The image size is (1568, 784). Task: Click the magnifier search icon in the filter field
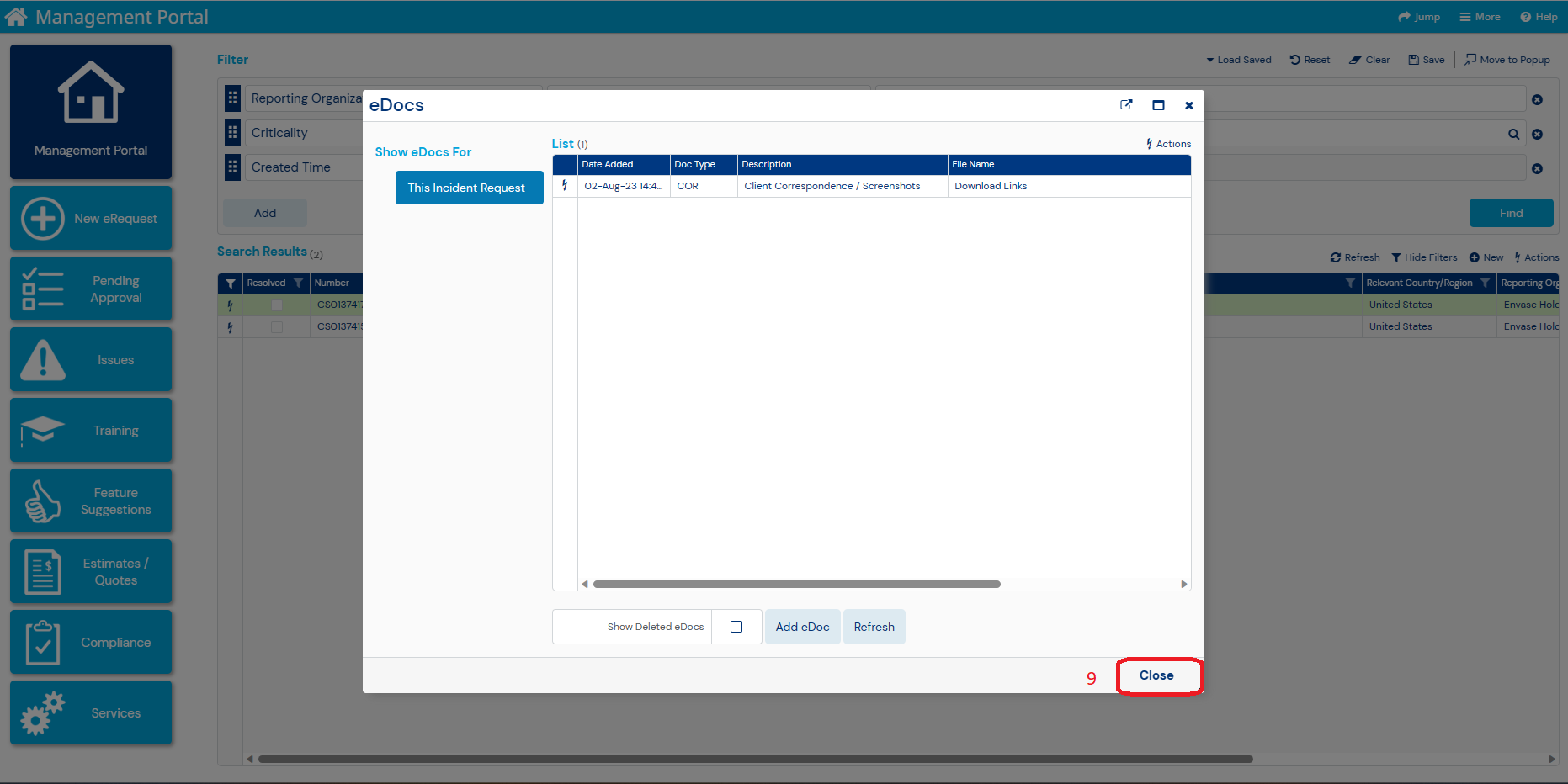click(1513, 133)
